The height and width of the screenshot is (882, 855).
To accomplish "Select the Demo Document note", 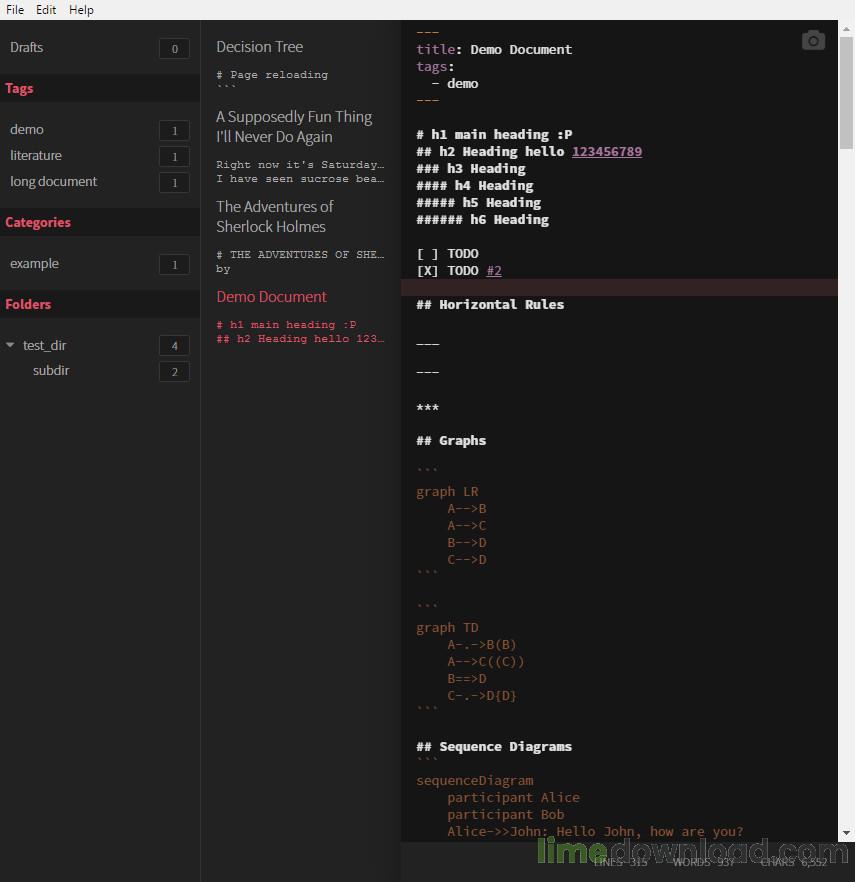I will pos(271,296).
